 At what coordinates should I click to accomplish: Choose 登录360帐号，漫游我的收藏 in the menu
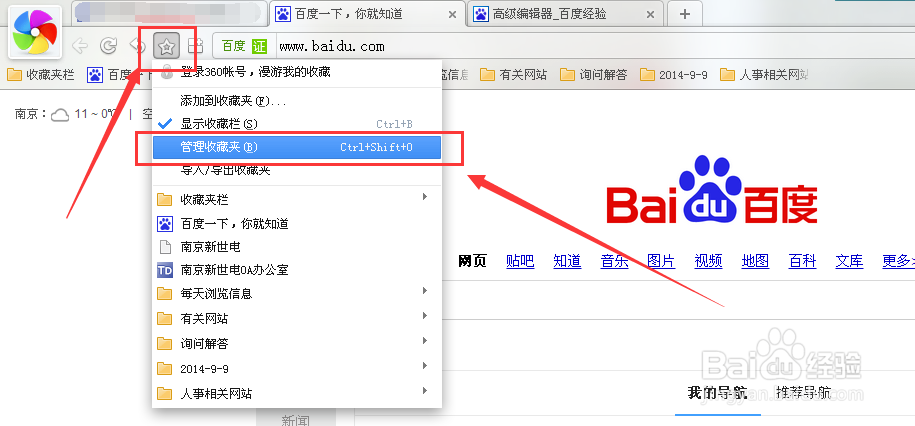[296, 72]
